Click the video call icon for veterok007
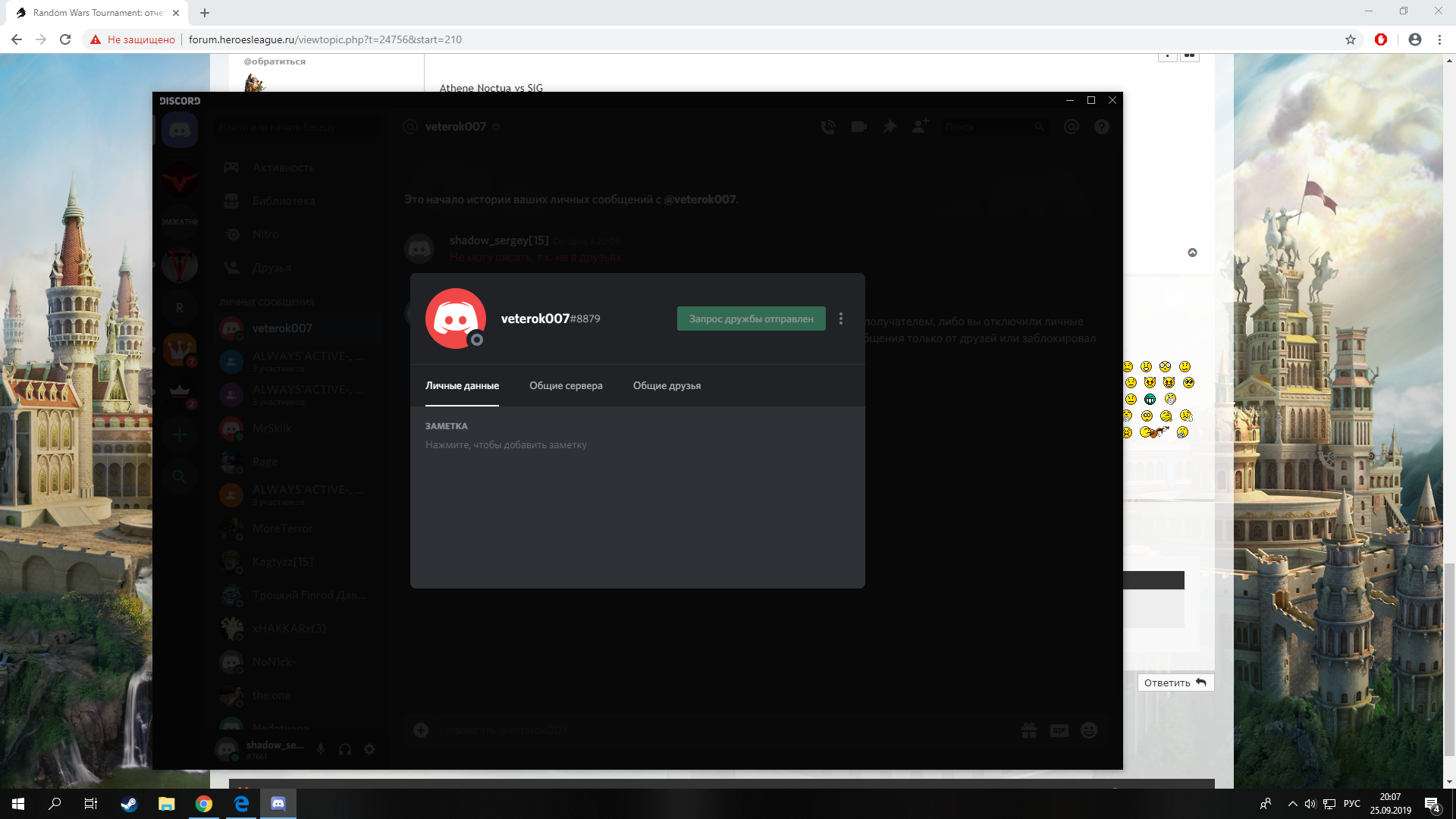The image size is (1456, 819). (x=858, y=127)
